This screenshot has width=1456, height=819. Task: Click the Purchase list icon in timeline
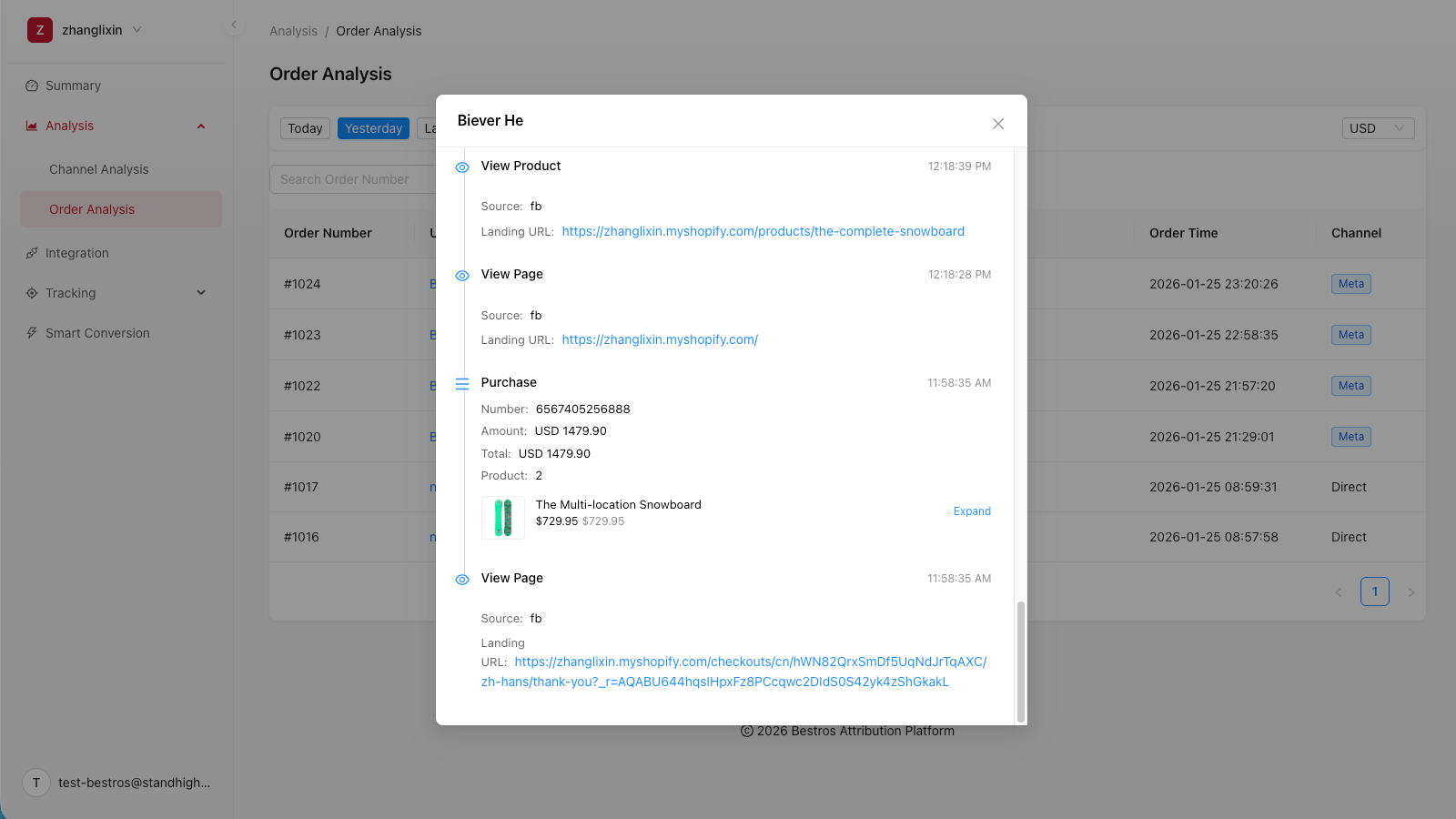coord(462,384)
